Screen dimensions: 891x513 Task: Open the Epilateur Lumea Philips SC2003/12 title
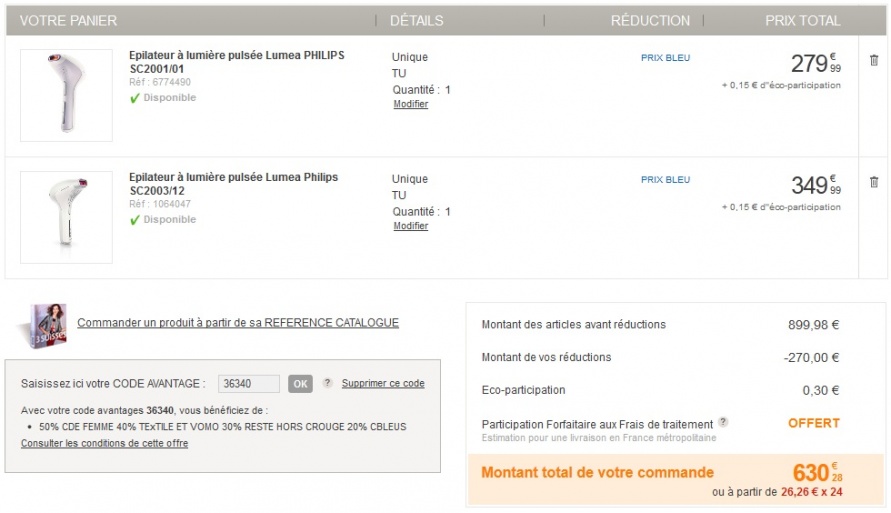[233, 184]
